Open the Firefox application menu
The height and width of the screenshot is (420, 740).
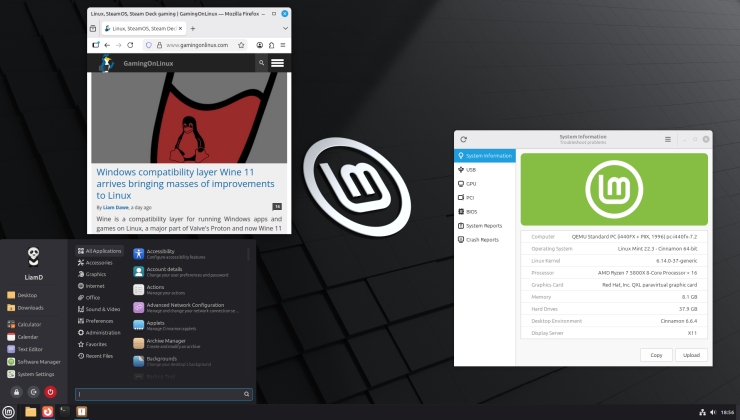pyautogui.click(x=282, y=45)
